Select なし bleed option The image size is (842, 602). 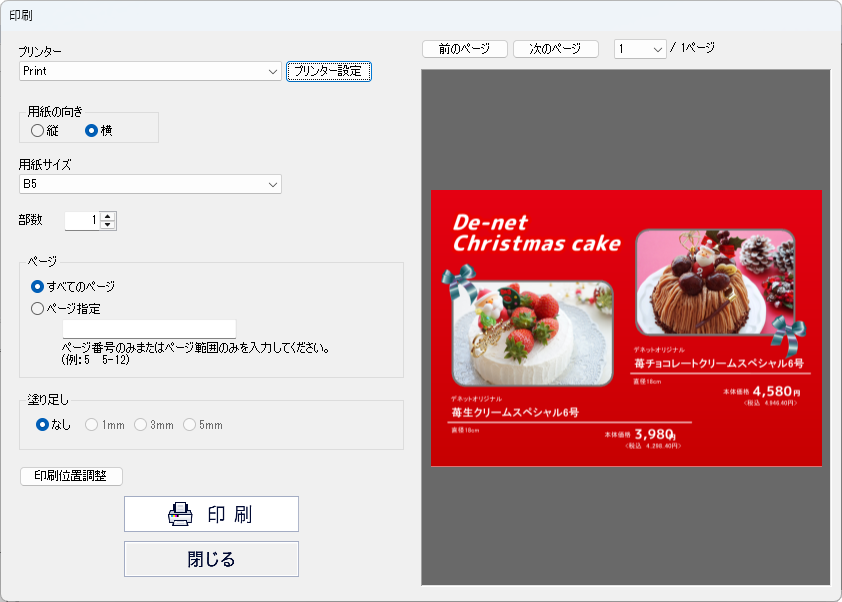tap(42, 425)
